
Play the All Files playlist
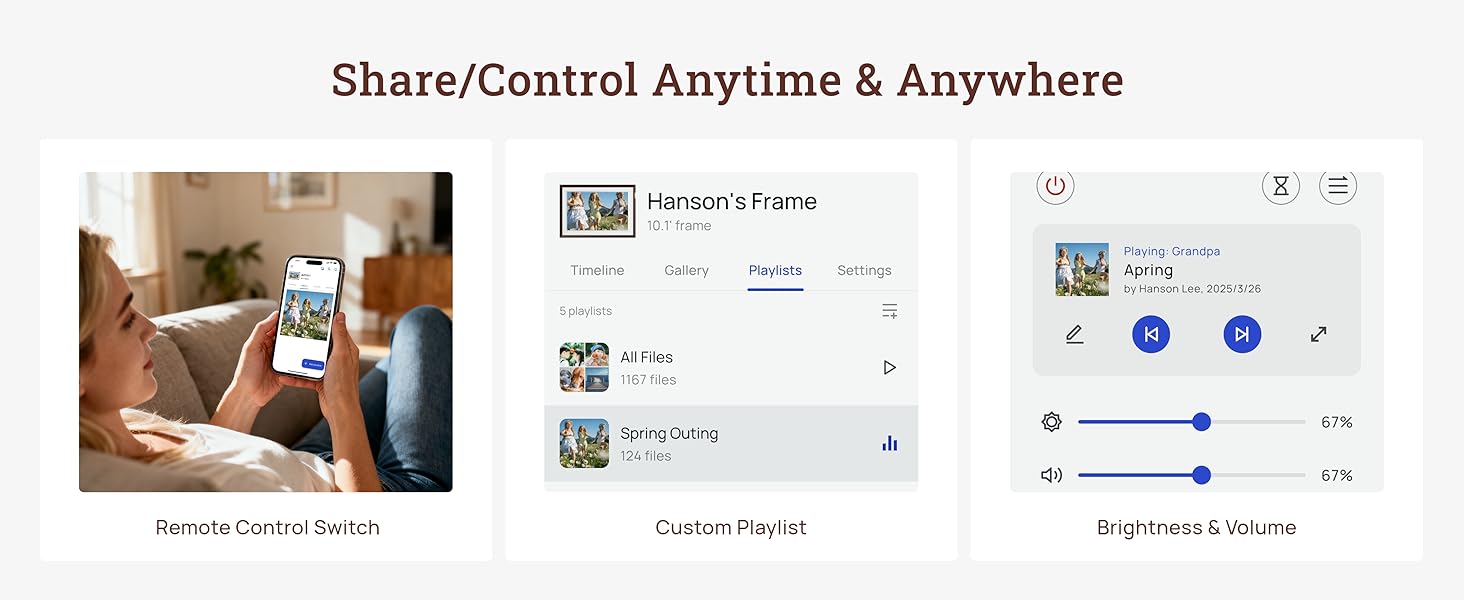click(889, 368)
